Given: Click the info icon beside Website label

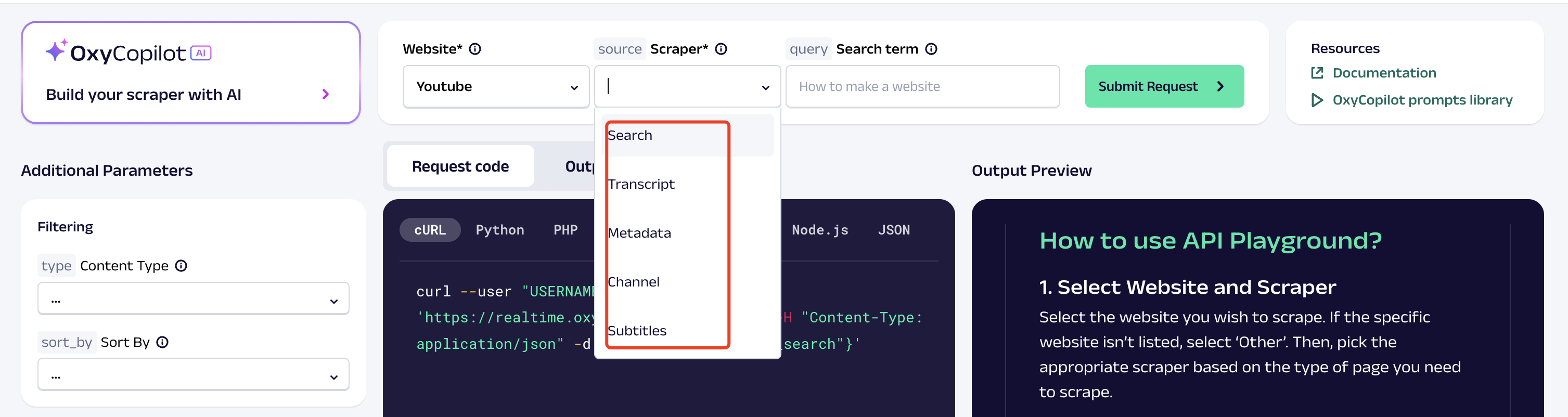Looking at the screenshot, I should coord(475,49).
